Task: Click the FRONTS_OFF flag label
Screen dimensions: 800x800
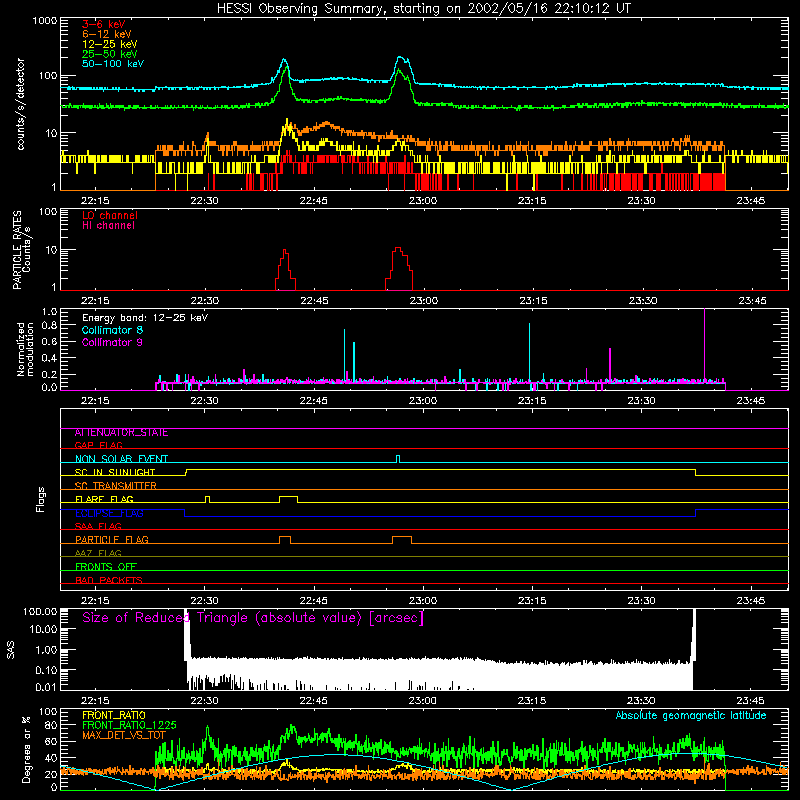Action: [106, 566]
